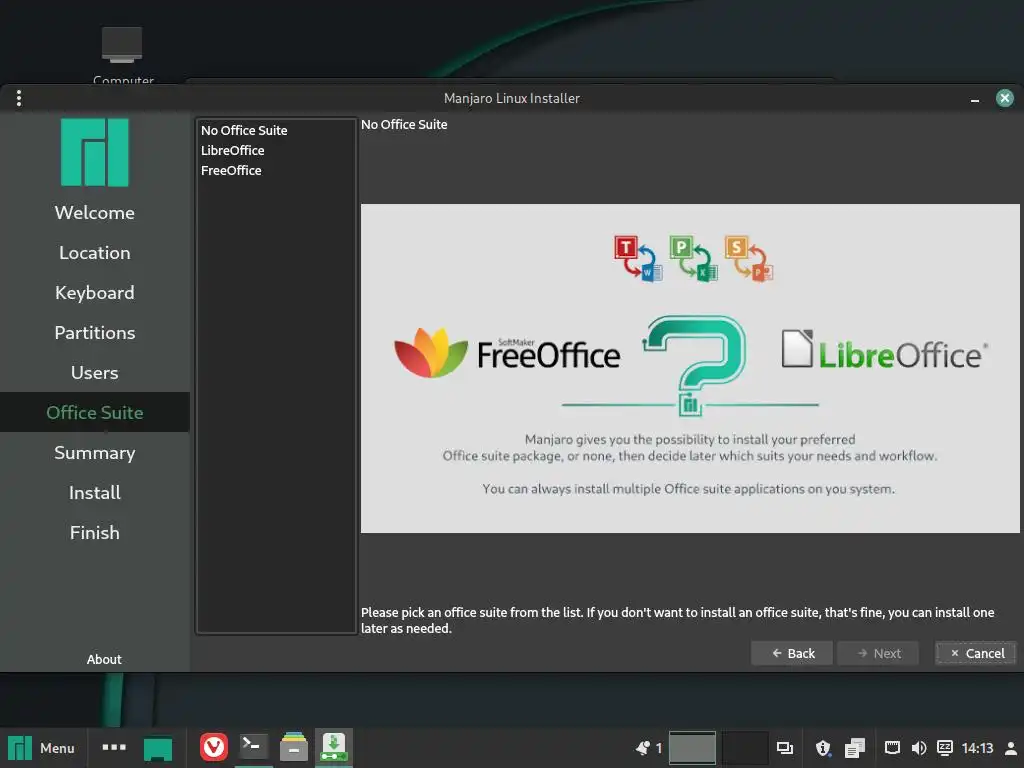Click the LibreOffice logo in banner
This screenshot has width=1024, height=768.
tap(885, 351)
